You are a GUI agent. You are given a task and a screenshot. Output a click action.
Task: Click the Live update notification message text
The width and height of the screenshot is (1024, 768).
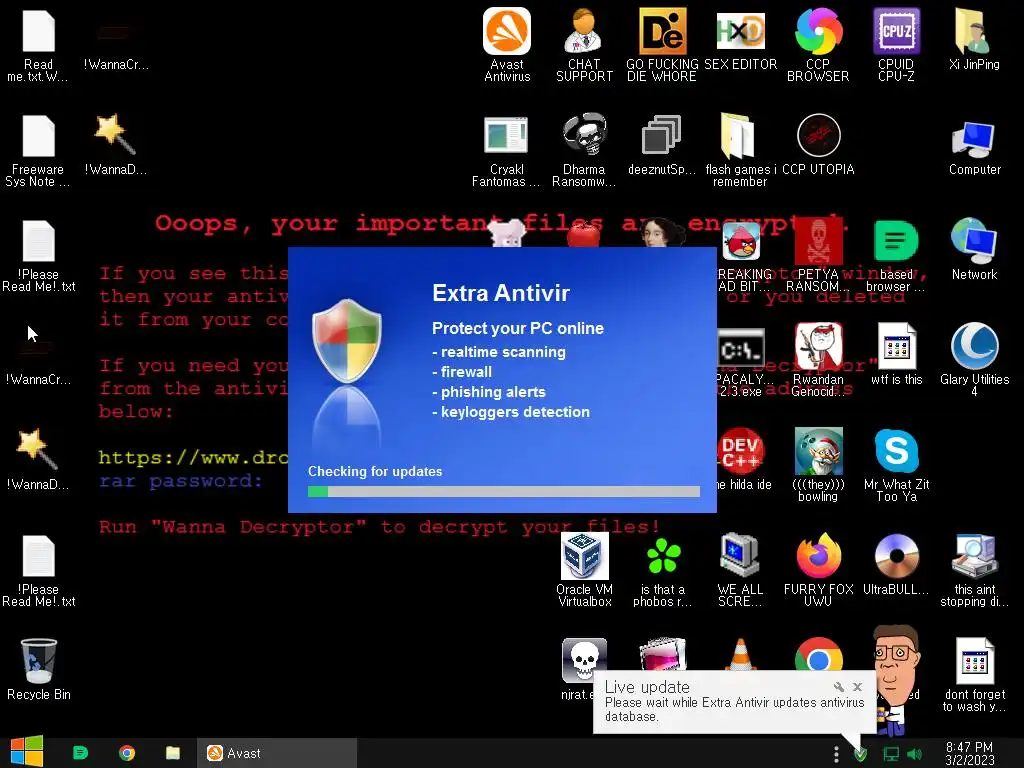pos(734,709)
